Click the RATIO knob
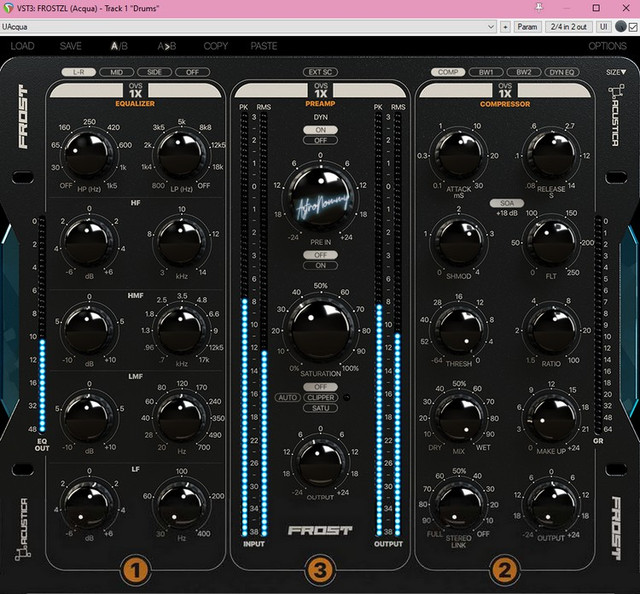This screenshot has width=640, height=594. click(x=551, y=331)
